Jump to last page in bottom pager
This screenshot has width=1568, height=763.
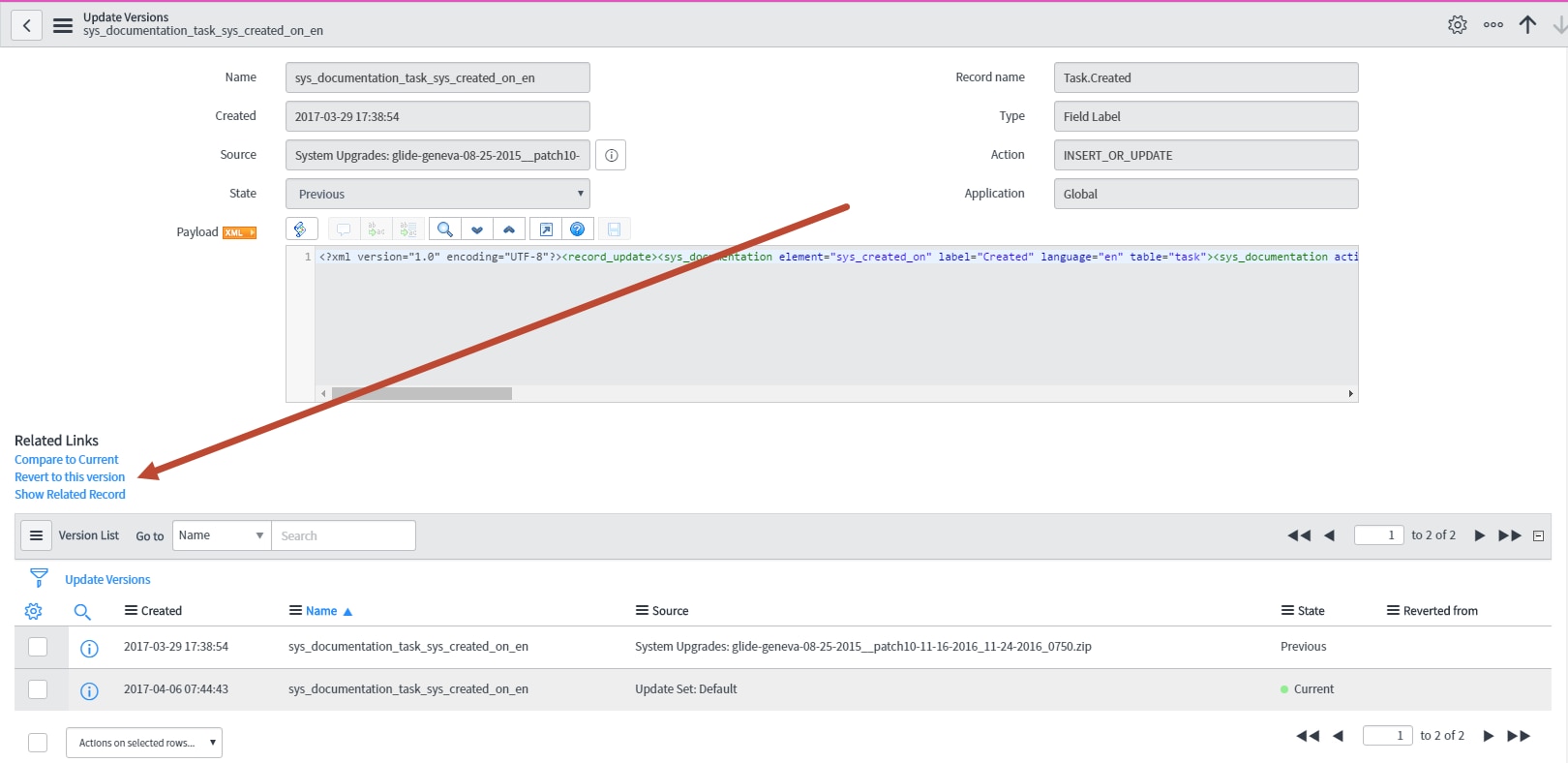(x=1519, y=736)
